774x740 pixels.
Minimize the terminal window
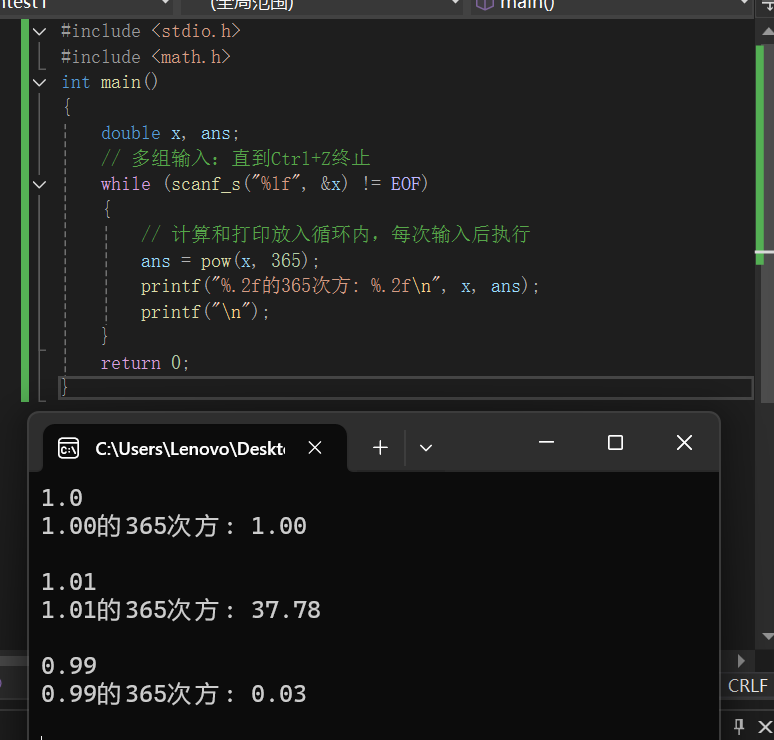(546, 442)
